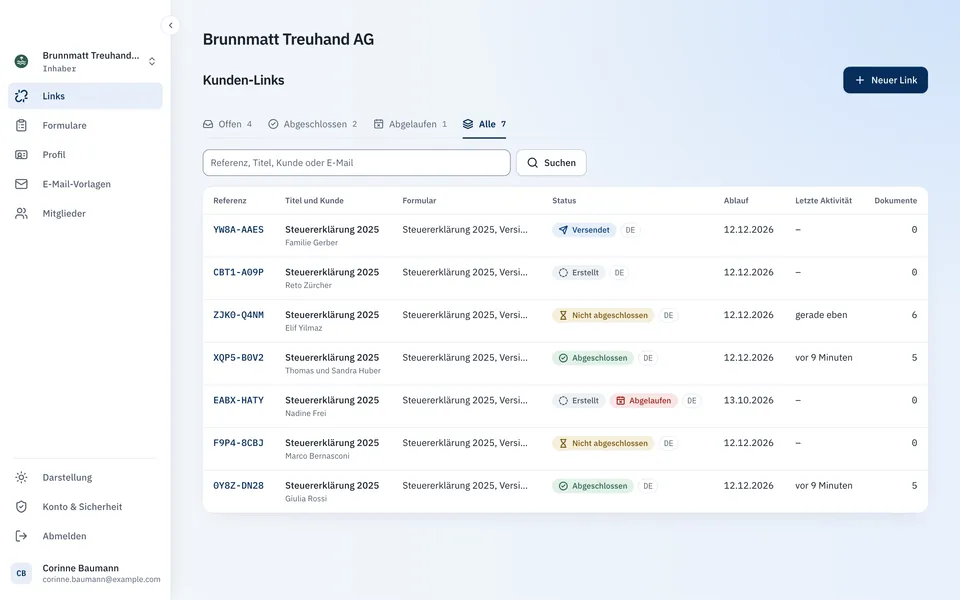Switch to the Alle tab

pyautogui.click(x=484, y=124)
